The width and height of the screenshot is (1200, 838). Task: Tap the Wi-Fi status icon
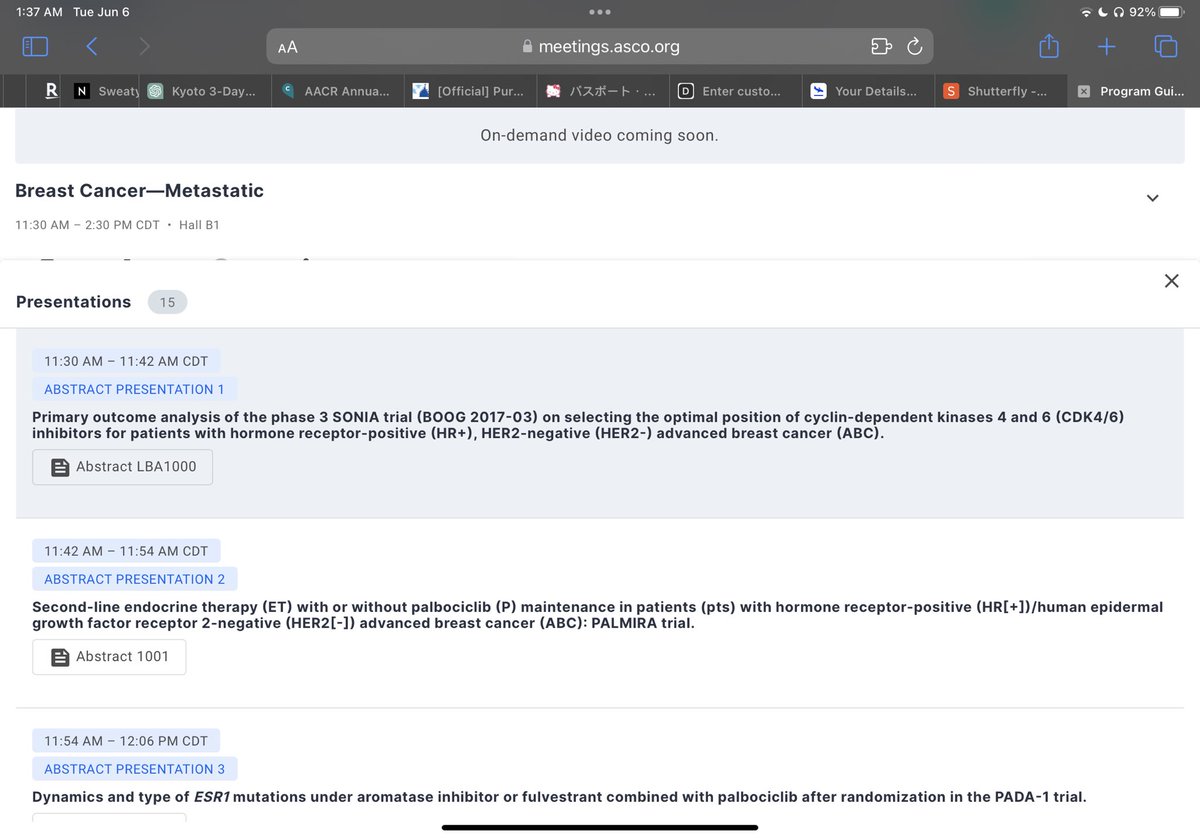coord(1087,12)
